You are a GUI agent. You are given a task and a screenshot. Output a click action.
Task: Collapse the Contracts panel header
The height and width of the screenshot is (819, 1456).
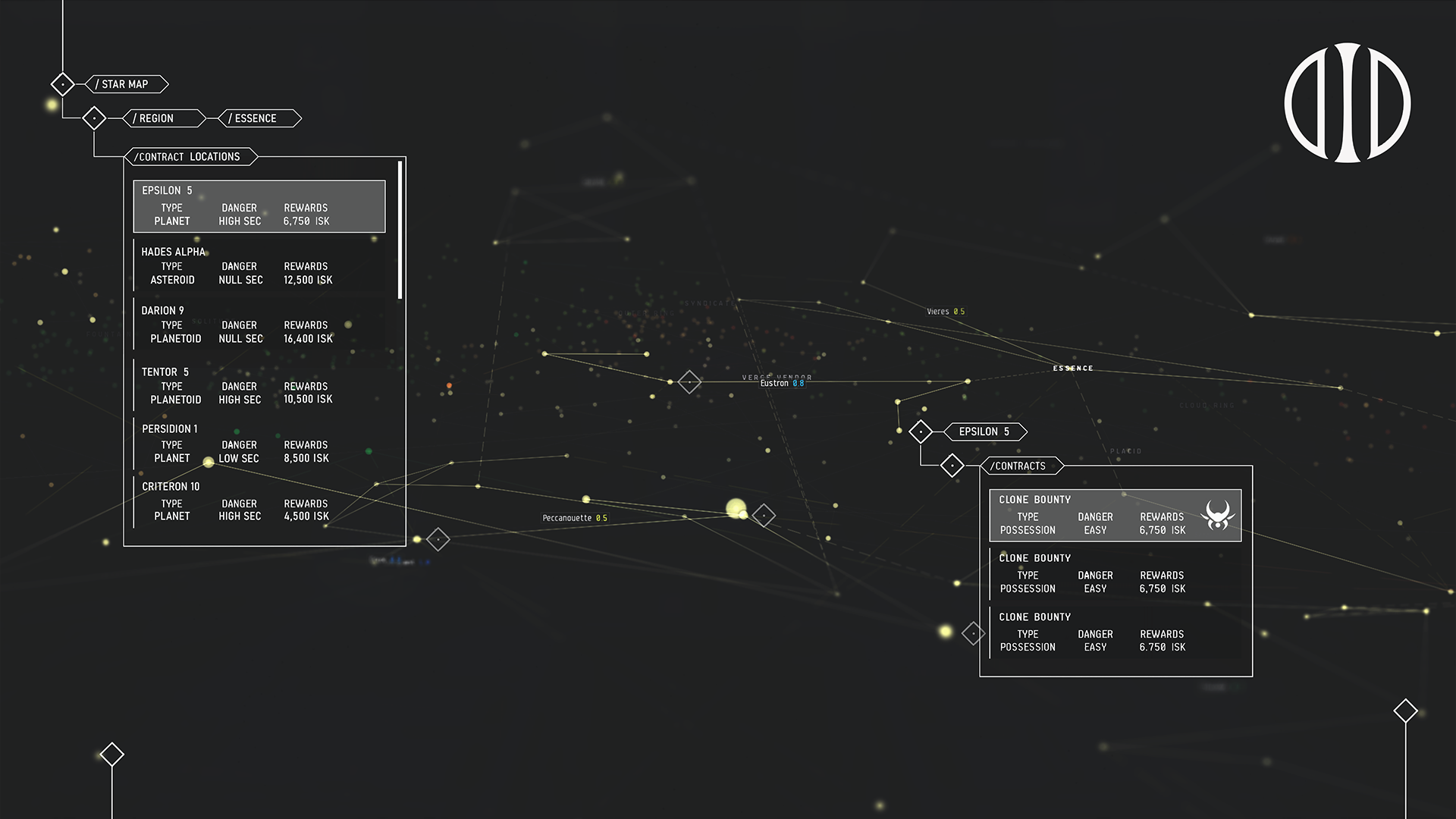coord(1021,466)
